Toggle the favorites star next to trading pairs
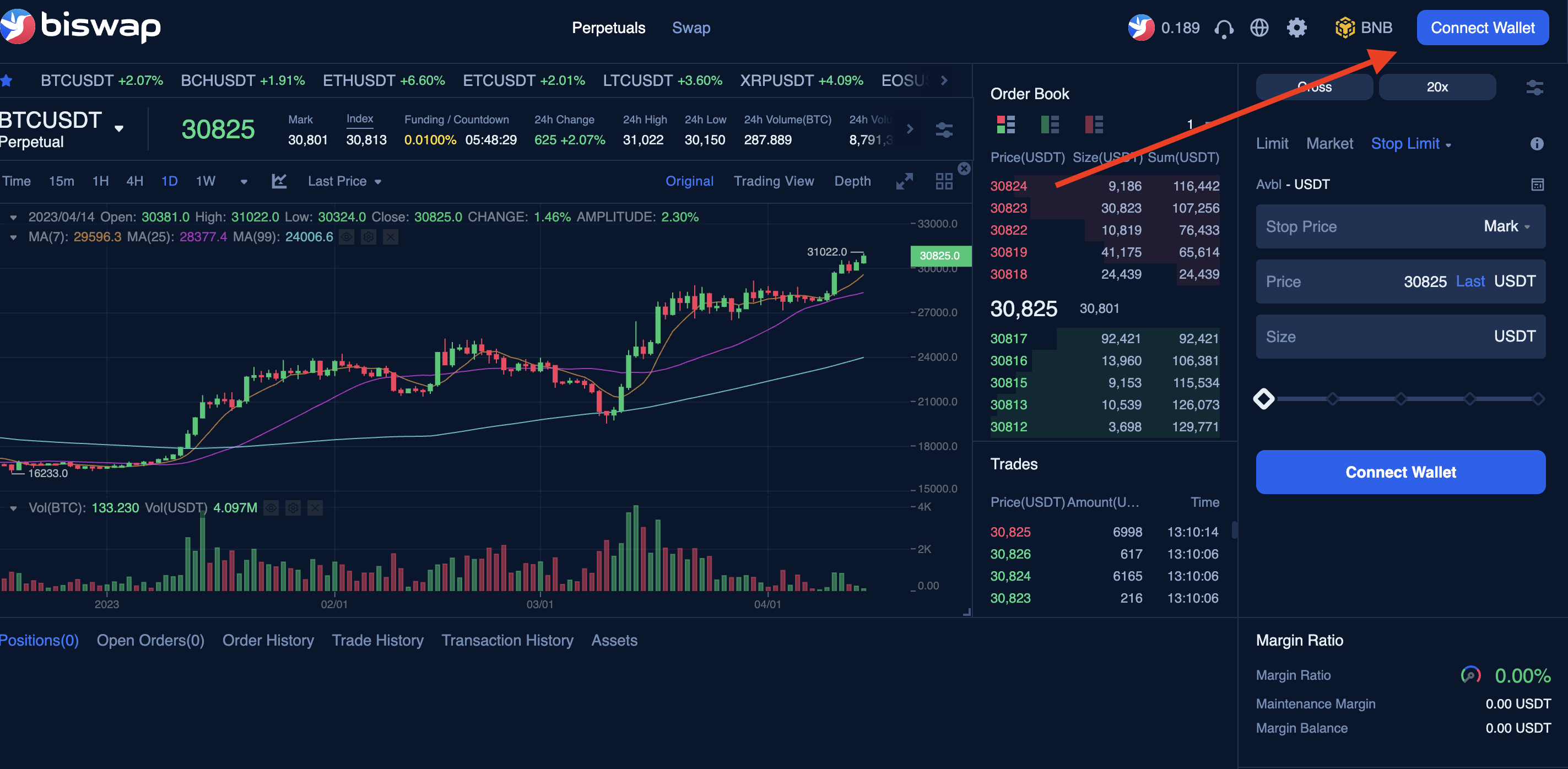1568x769 pixels. 7,80
